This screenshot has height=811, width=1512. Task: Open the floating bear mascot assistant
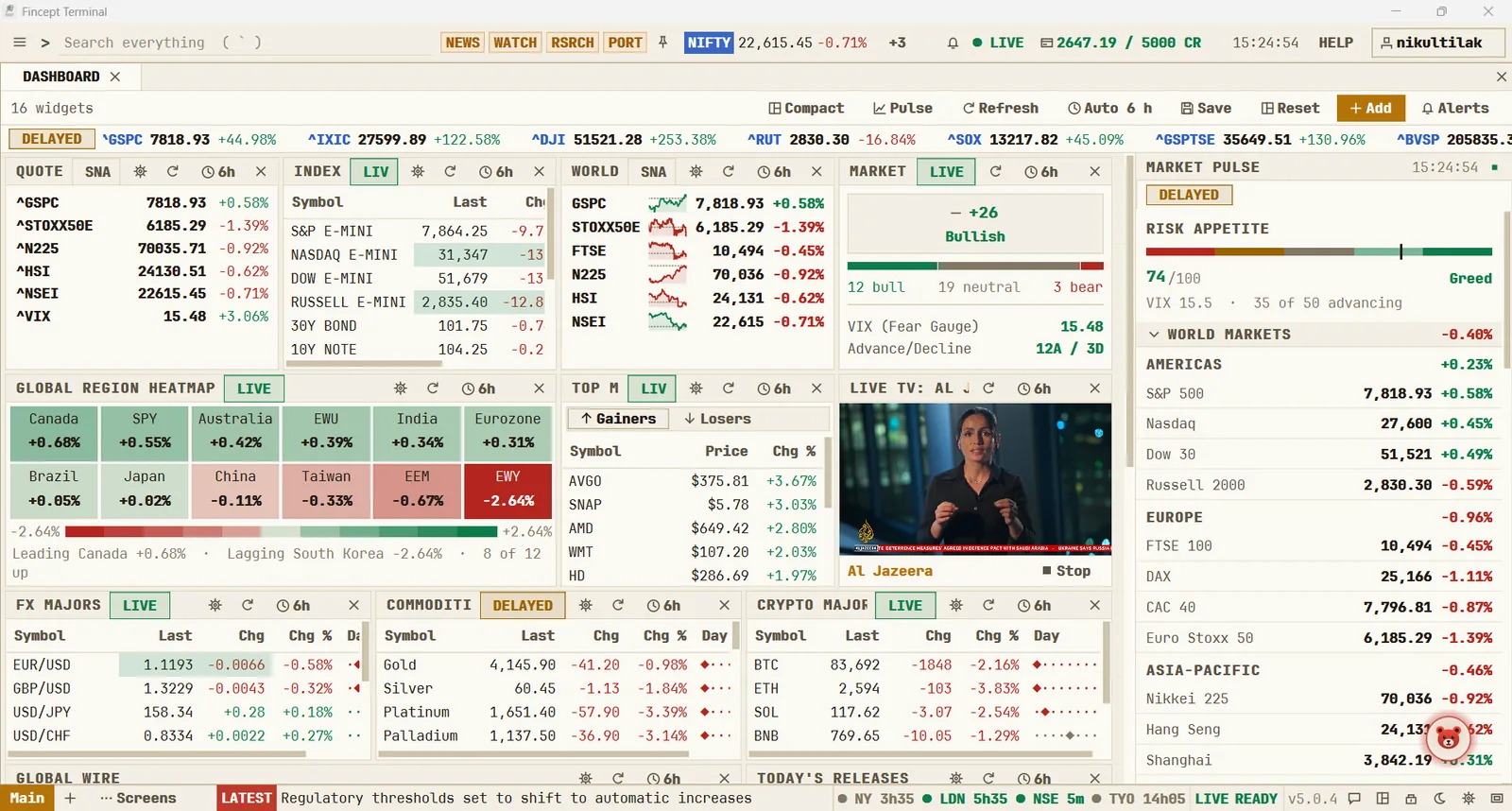coord(1448,736)
